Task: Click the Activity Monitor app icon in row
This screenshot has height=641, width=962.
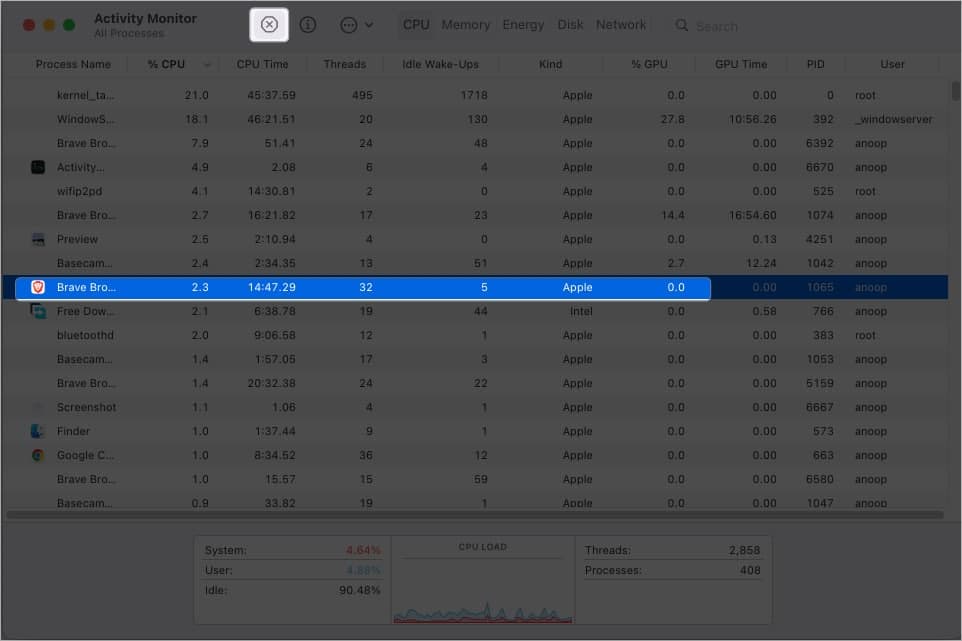Action: click(38, 167)
